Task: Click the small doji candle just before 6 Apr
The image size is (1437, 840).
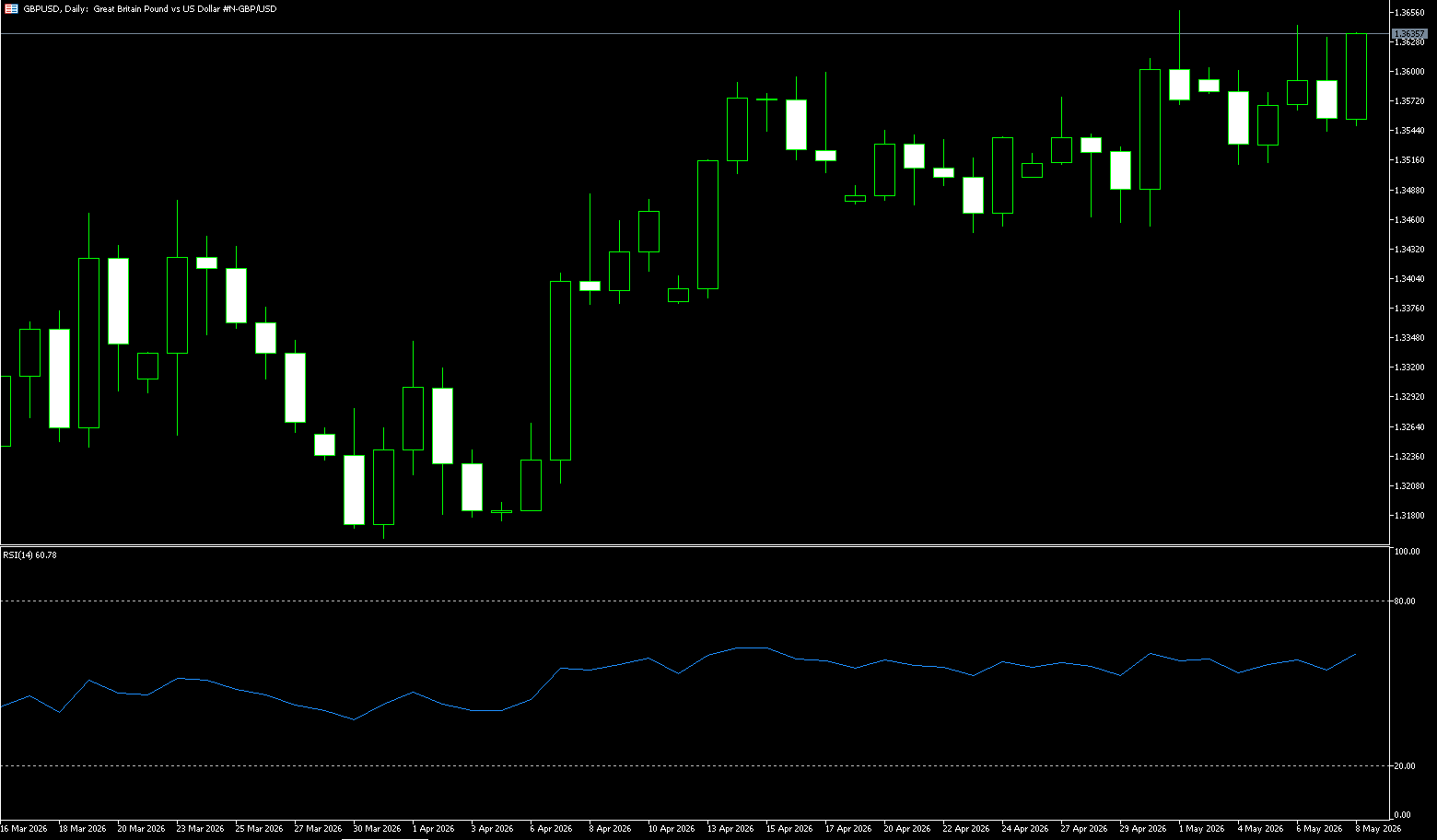Action: 501,511
